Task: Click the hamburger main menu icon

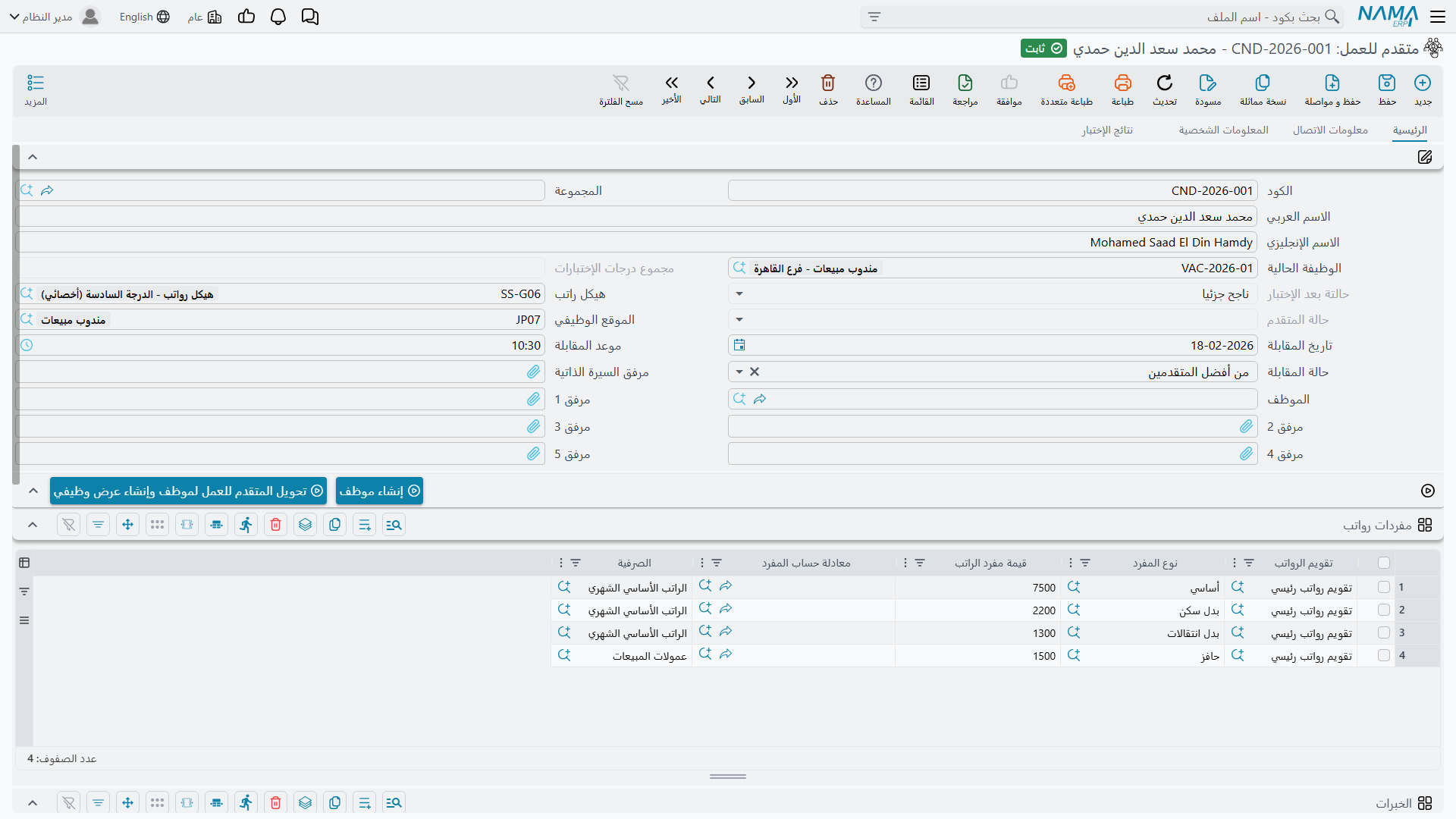Action: click(x=1438, y=17)
